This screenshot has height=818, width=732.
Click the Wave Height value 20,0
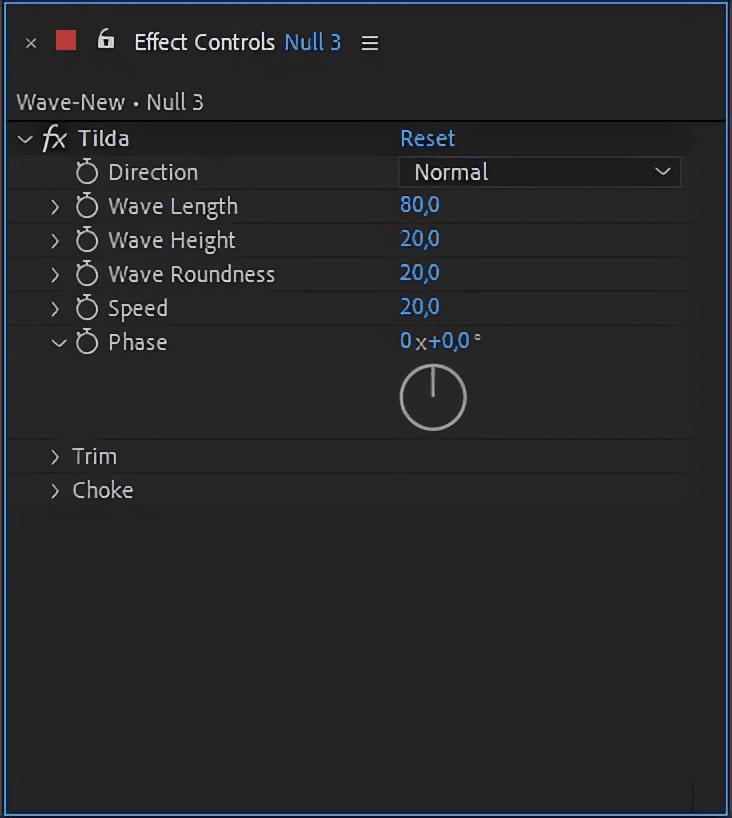pos(419,240)
